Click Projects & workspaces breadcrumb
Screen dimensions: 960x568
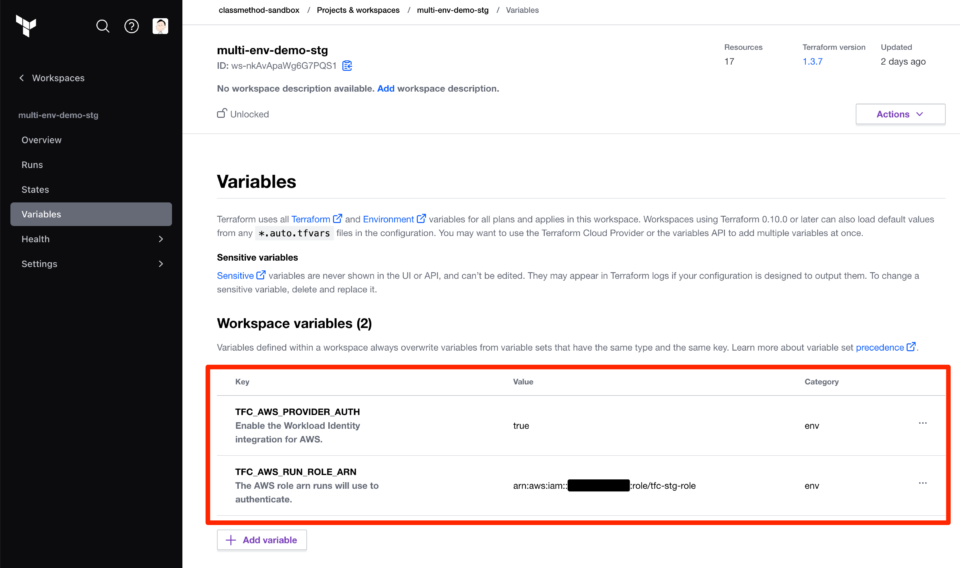(x=358, y=10)
